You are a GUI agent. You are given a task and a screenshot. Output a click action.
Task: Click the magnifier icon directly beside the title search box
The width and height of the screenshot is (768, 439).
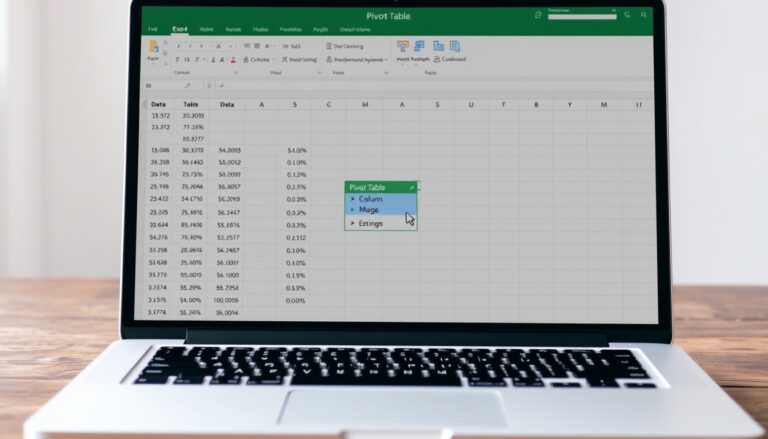[627, 15]
